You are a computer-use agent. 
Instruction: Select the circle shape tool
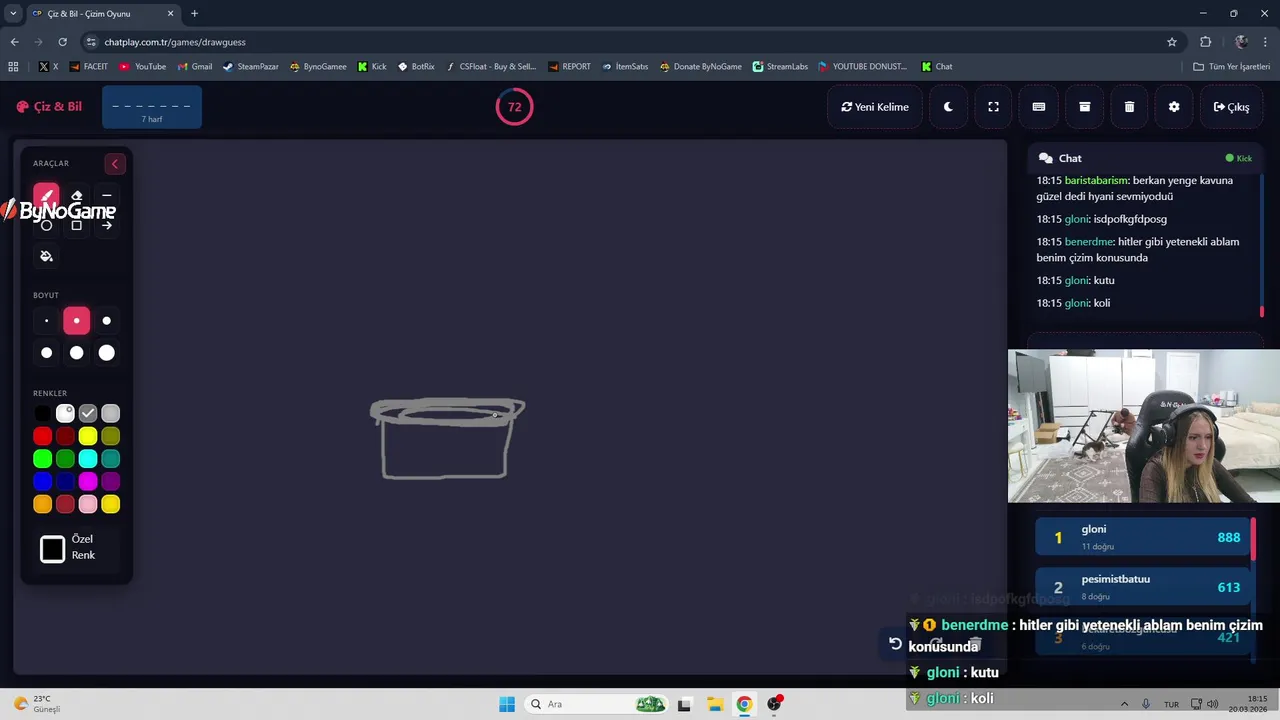tap(46, 226)
